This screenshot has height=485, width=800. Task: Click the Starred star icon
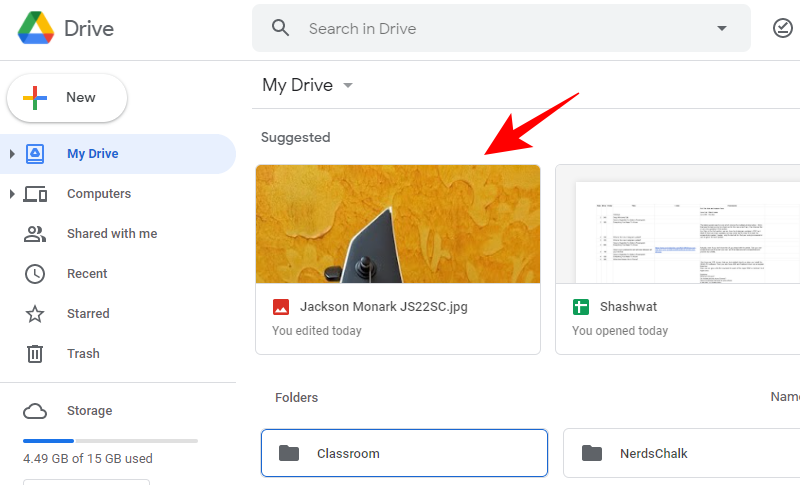[35, 314]
